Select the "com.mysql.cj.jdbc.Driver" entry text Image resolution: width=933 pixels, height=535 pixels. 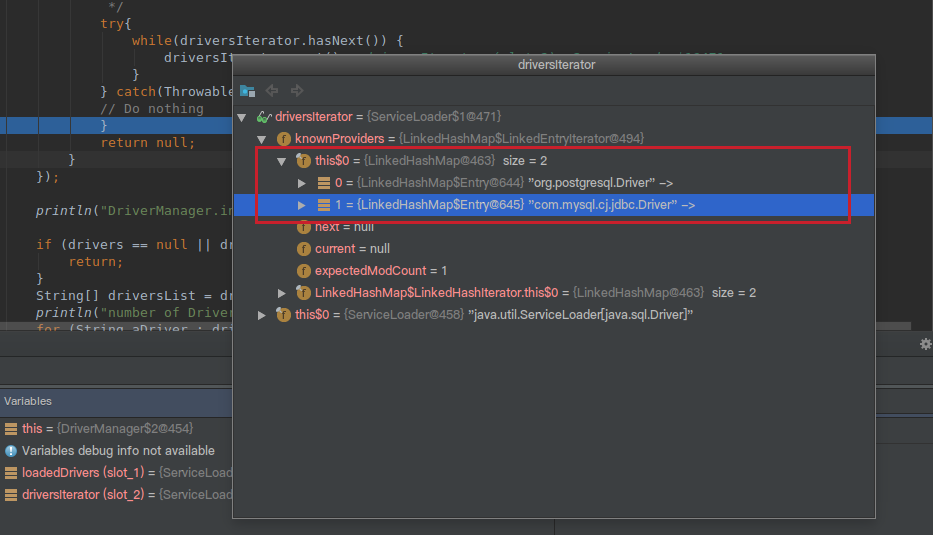click(603, 205)
